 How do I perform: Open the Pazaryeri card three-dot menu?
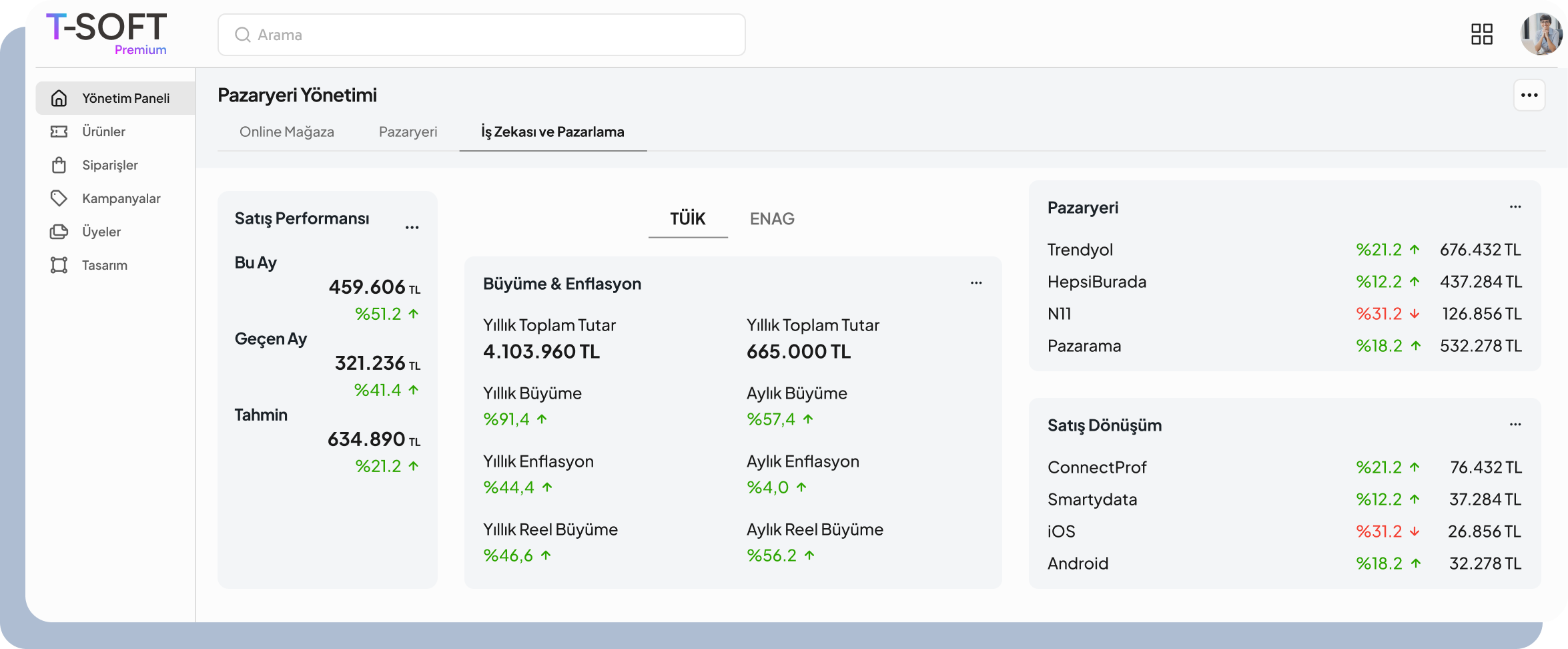(x=1515, y=207)
